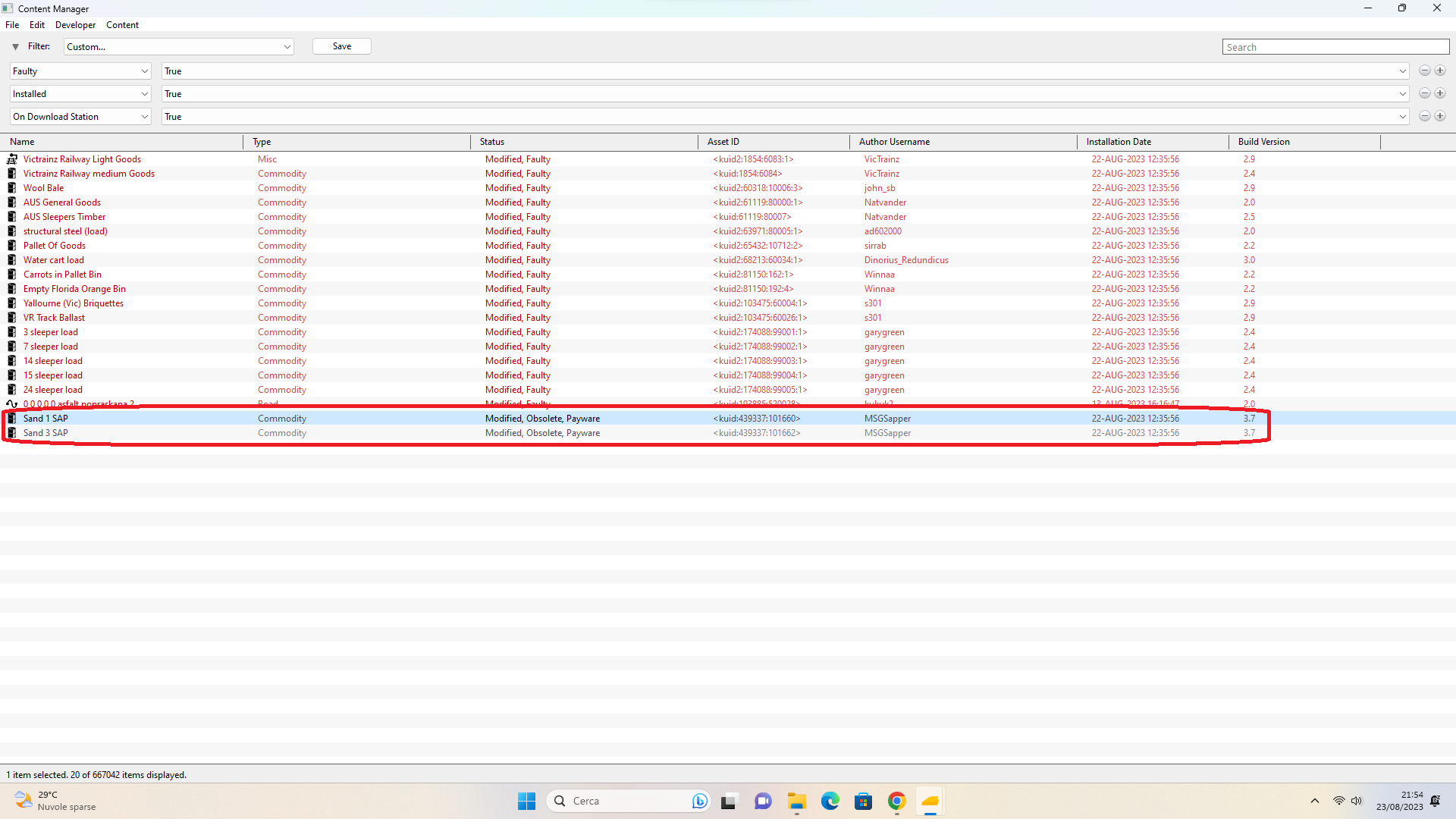Open the volume control in system tray
The image size is (1456, 819).
pyautogui.click(x=1357, y=801)
